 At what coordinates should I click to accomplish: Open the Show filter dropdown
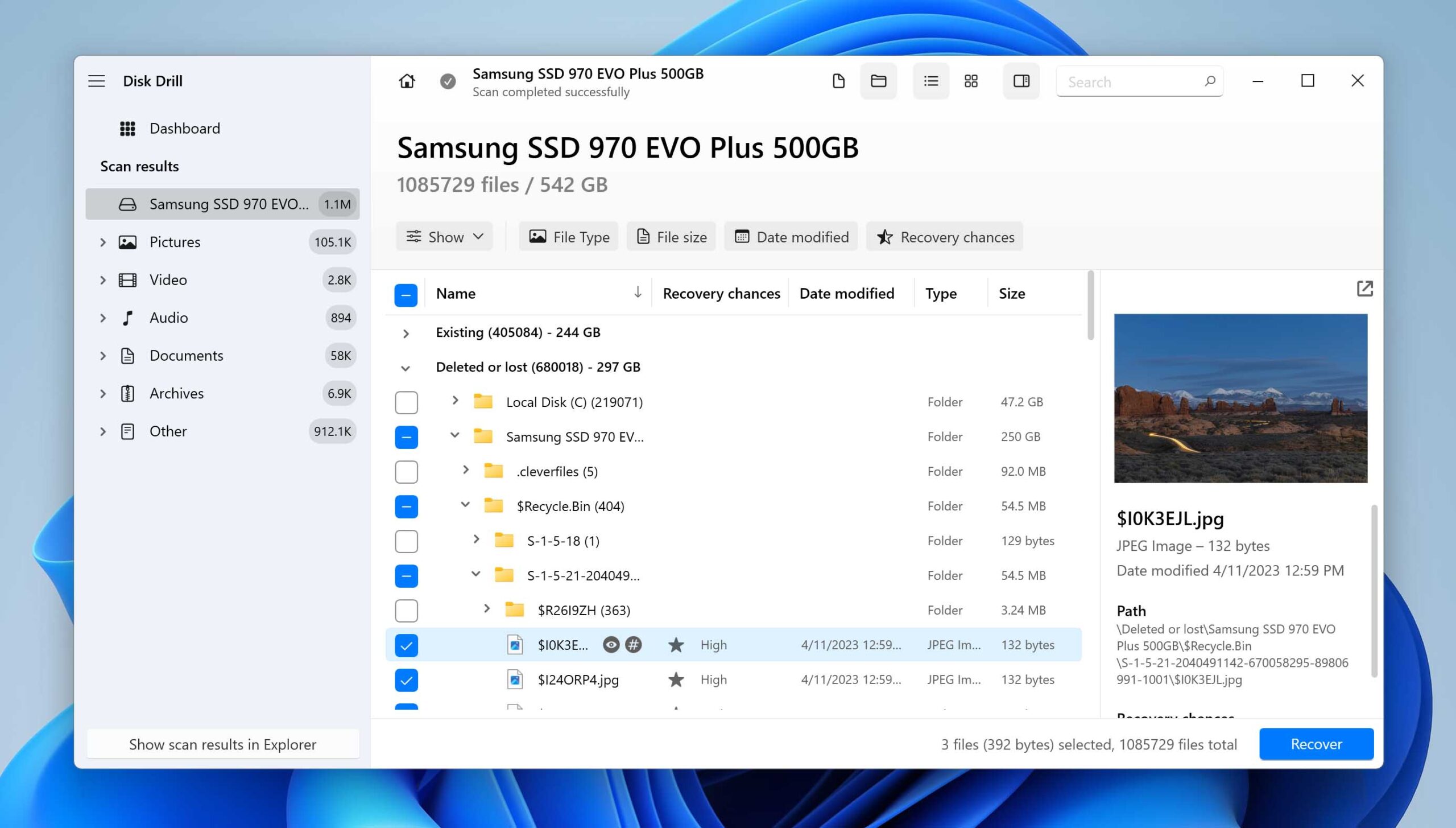(x=443, y=236)
